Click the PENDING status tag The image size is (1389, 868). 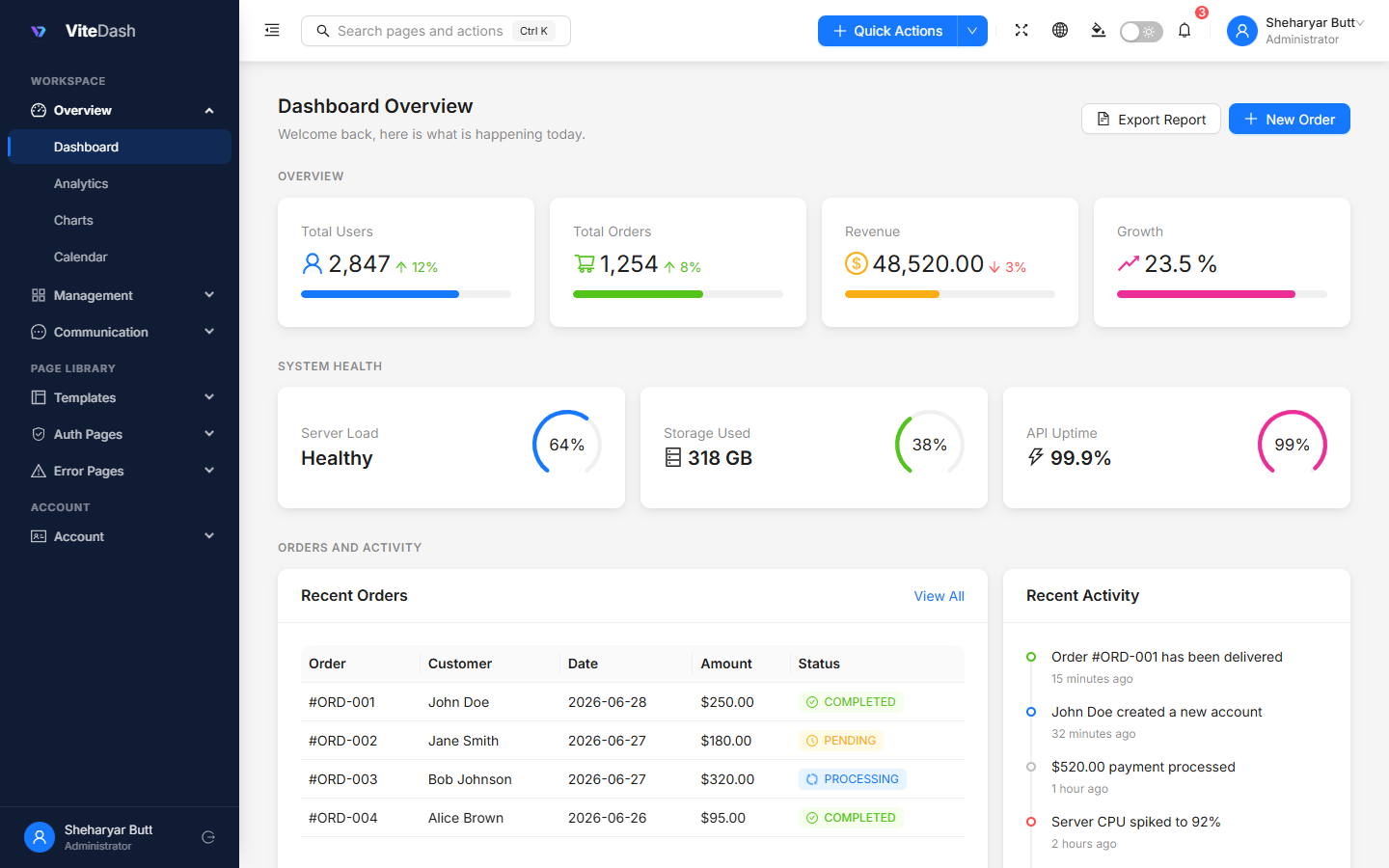click(841, 741)
